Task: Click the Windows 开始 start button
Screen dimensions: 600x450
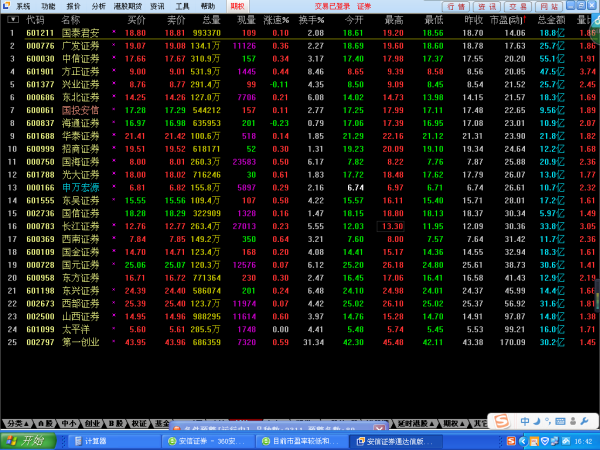Action: [x=28, y=441]
